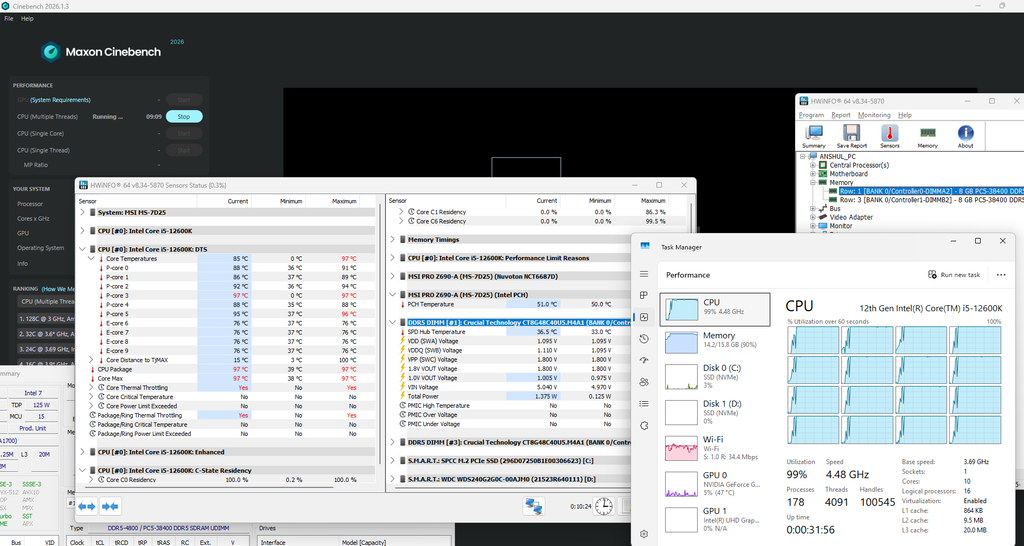The height and width of the screenshot is (546, 1024).
Task: Select Motherboard in HWiNFO tree
Action: (848, 174)
